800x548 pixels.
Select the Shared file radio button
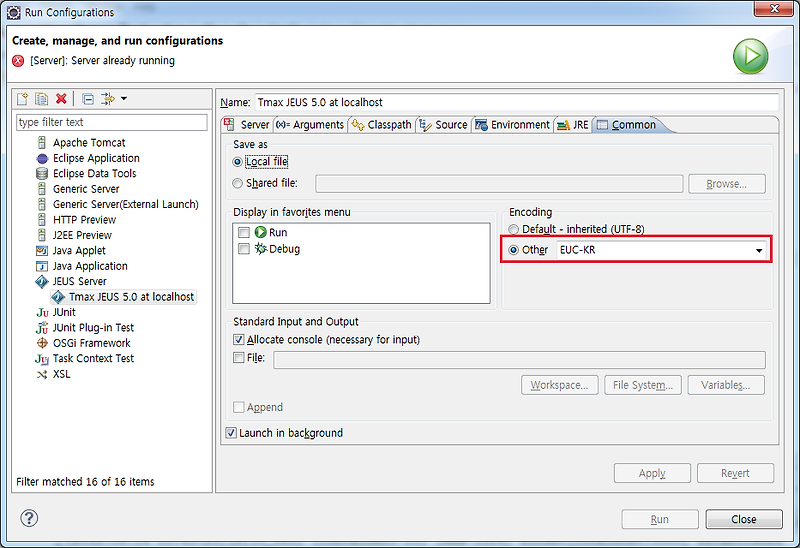[x=237, y=183]
